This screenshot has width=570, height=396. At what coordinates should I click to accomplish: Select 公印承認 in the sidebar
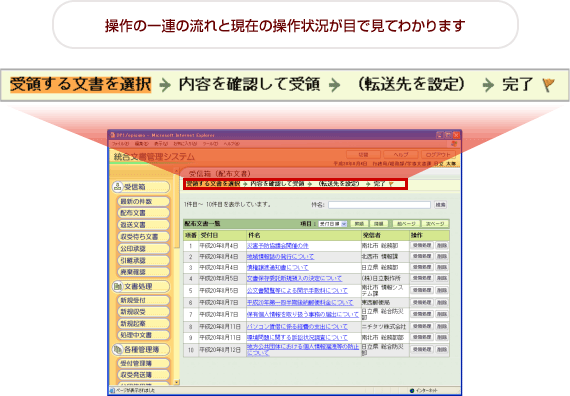click(143, 249)
